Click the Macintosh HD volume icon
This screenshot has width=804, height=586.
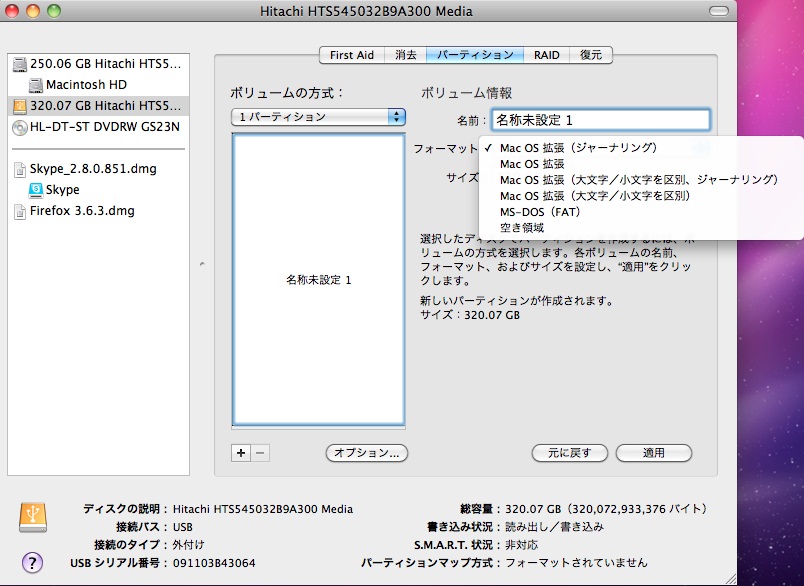point(35,85)
